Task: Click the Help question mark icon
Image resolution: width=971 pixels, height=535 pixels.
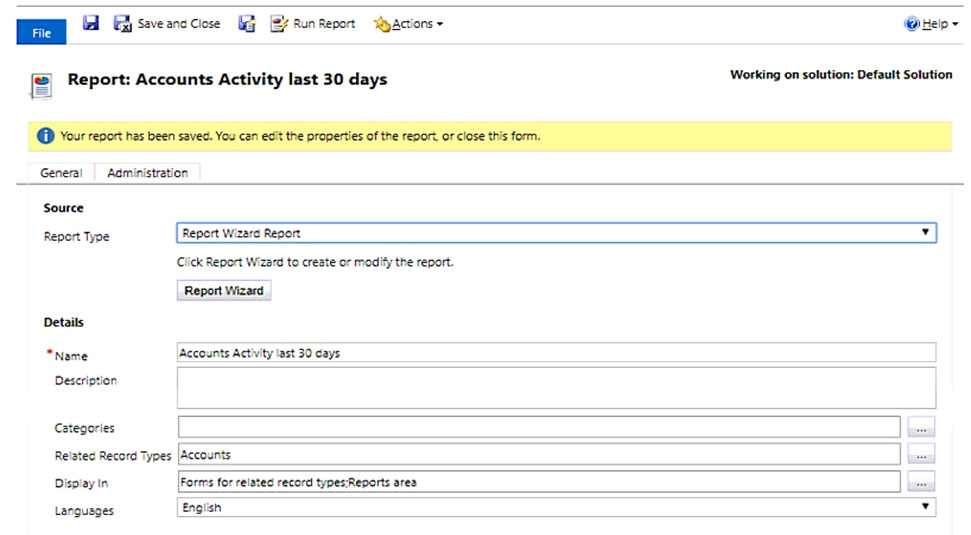Action: 912,24
